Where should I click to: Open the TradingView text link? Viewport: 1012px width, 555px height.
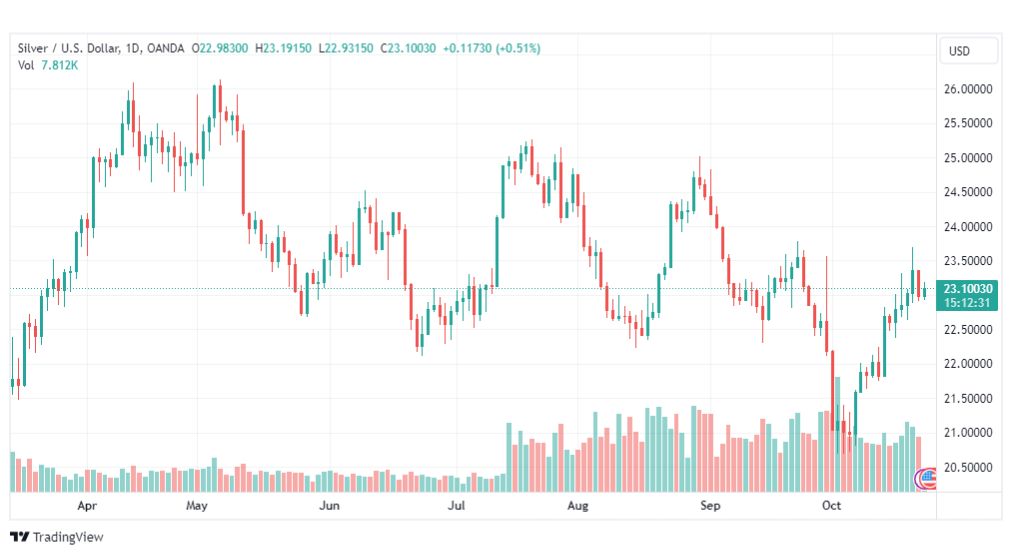68,537
